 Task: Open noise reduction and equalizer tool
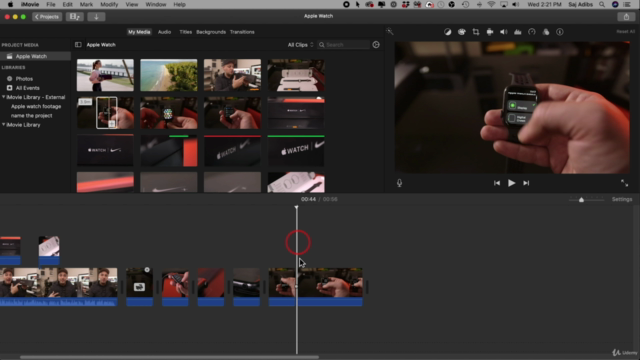tap(518, 32)
